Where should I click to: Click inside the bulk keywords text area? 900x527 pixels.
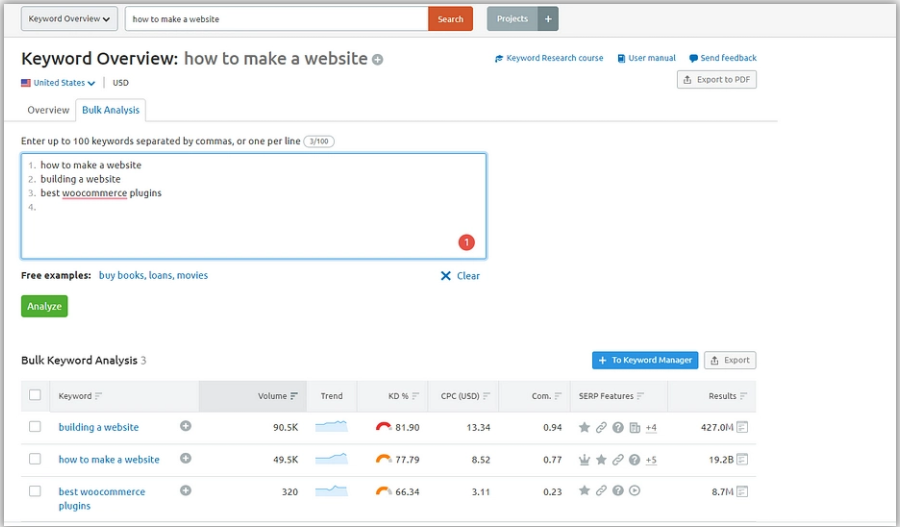click(254, 206)
